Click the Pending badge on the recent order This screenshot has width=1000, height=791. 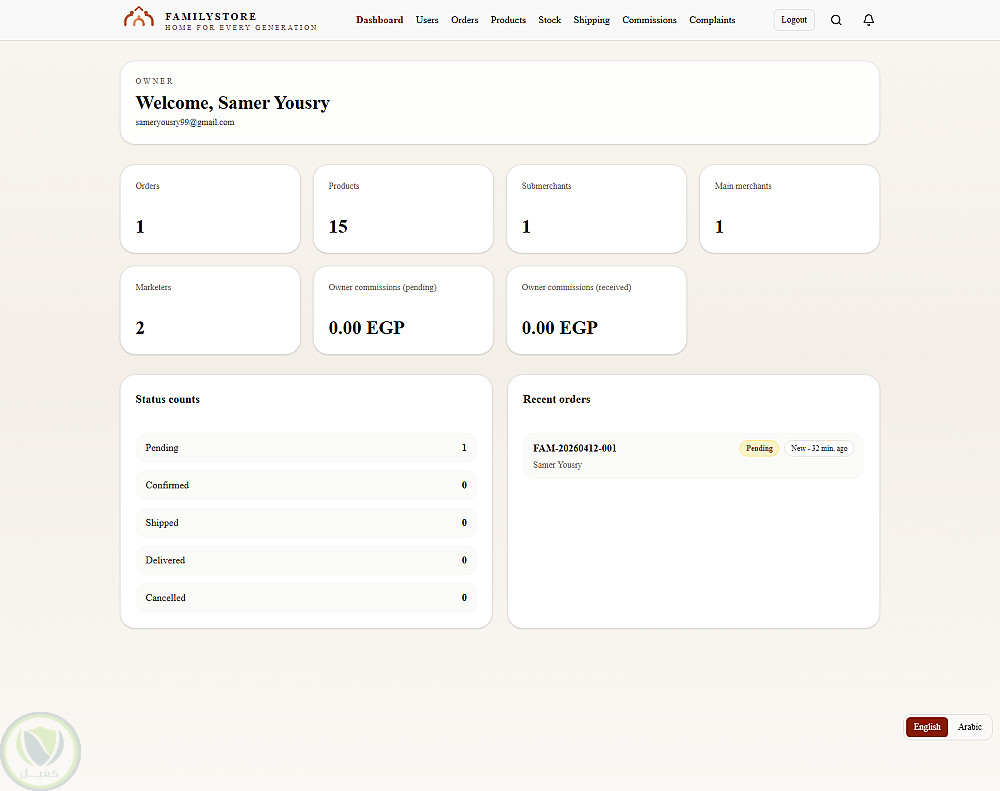click(759, 448)
